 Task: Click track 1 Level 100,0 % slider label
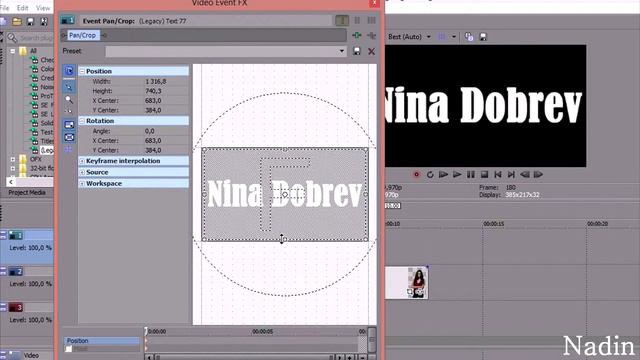(31, 248)
